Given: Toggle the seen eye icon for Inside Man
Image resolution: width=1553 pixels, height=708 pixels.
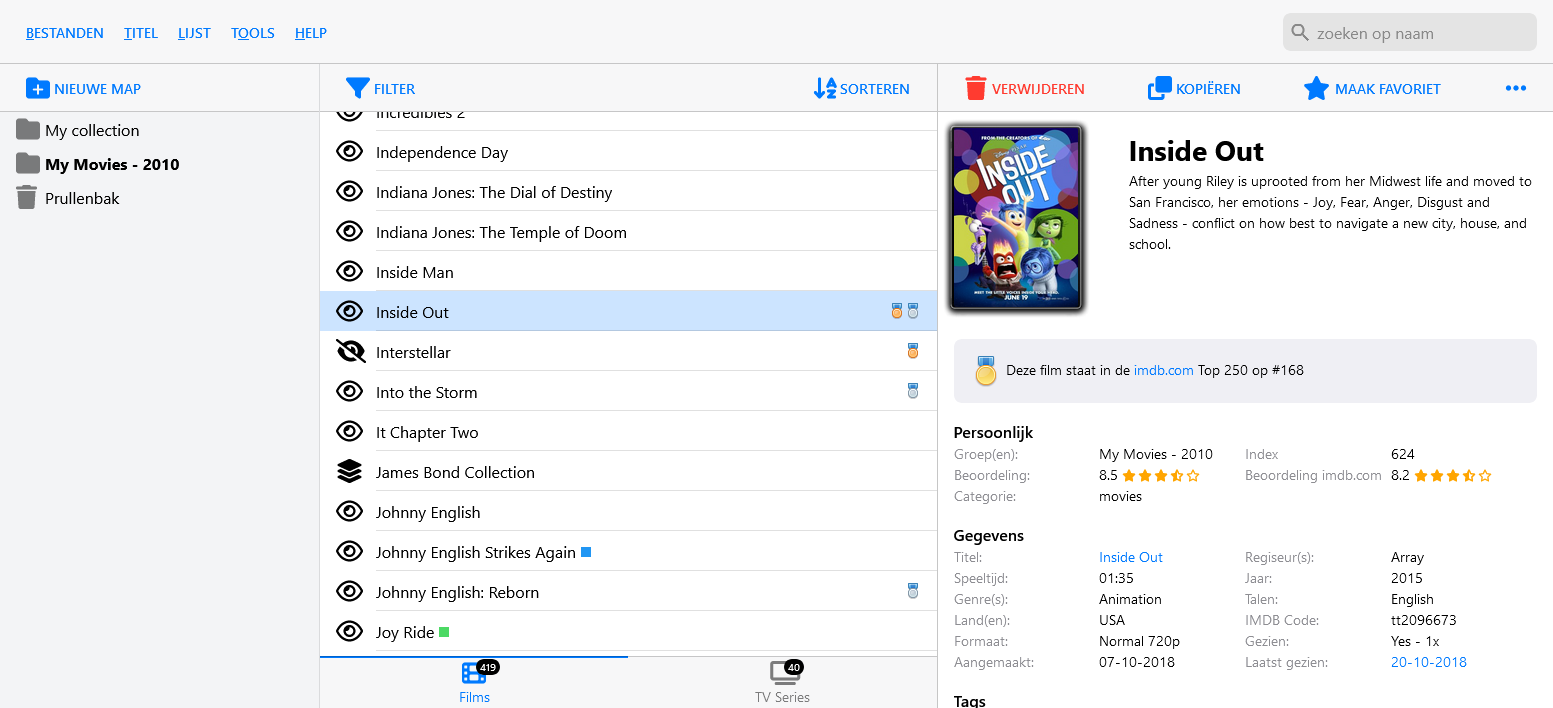Looking at the screenshot, I should pyautogui.click(x=348, y=272).
